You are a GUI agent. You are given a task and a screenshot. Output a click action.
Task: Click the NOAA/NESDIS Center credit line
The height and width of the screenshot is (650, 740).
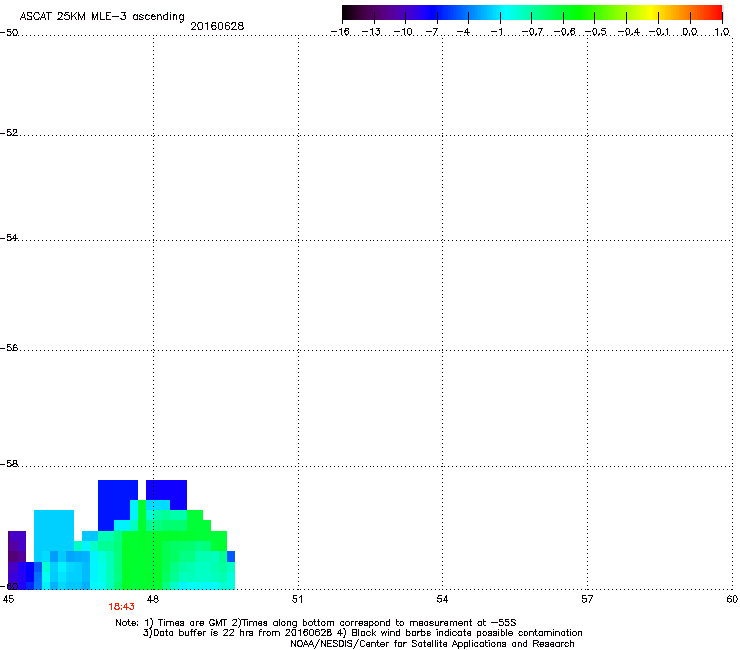[432, 644]
